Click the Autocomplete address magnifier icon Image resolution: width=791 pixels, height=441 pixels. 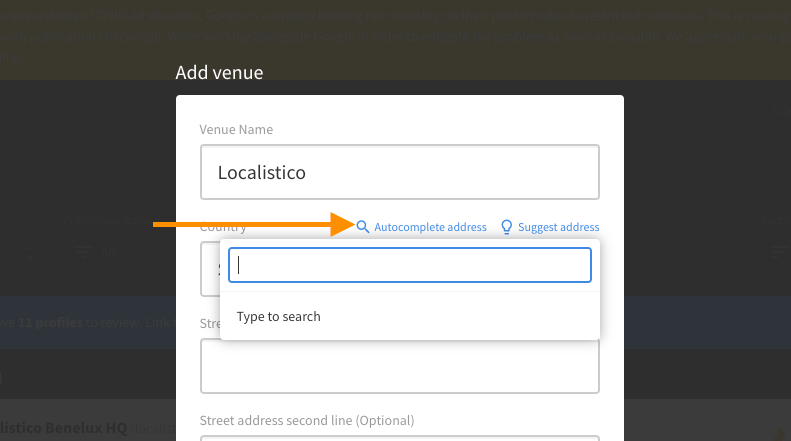pos(363,227)
